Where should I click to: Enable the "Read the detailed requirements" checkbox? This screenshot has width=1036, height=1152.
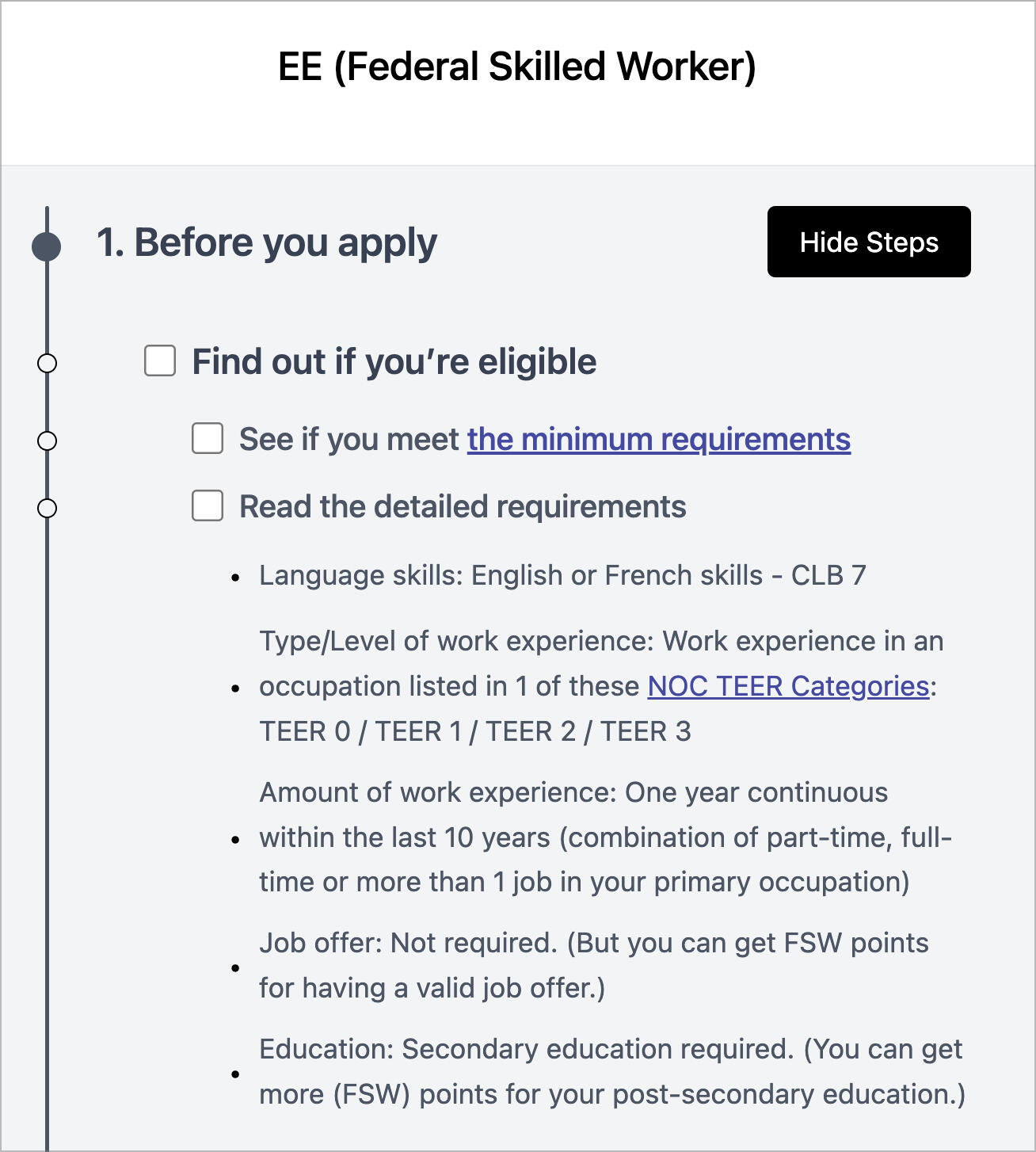(208, 505)
